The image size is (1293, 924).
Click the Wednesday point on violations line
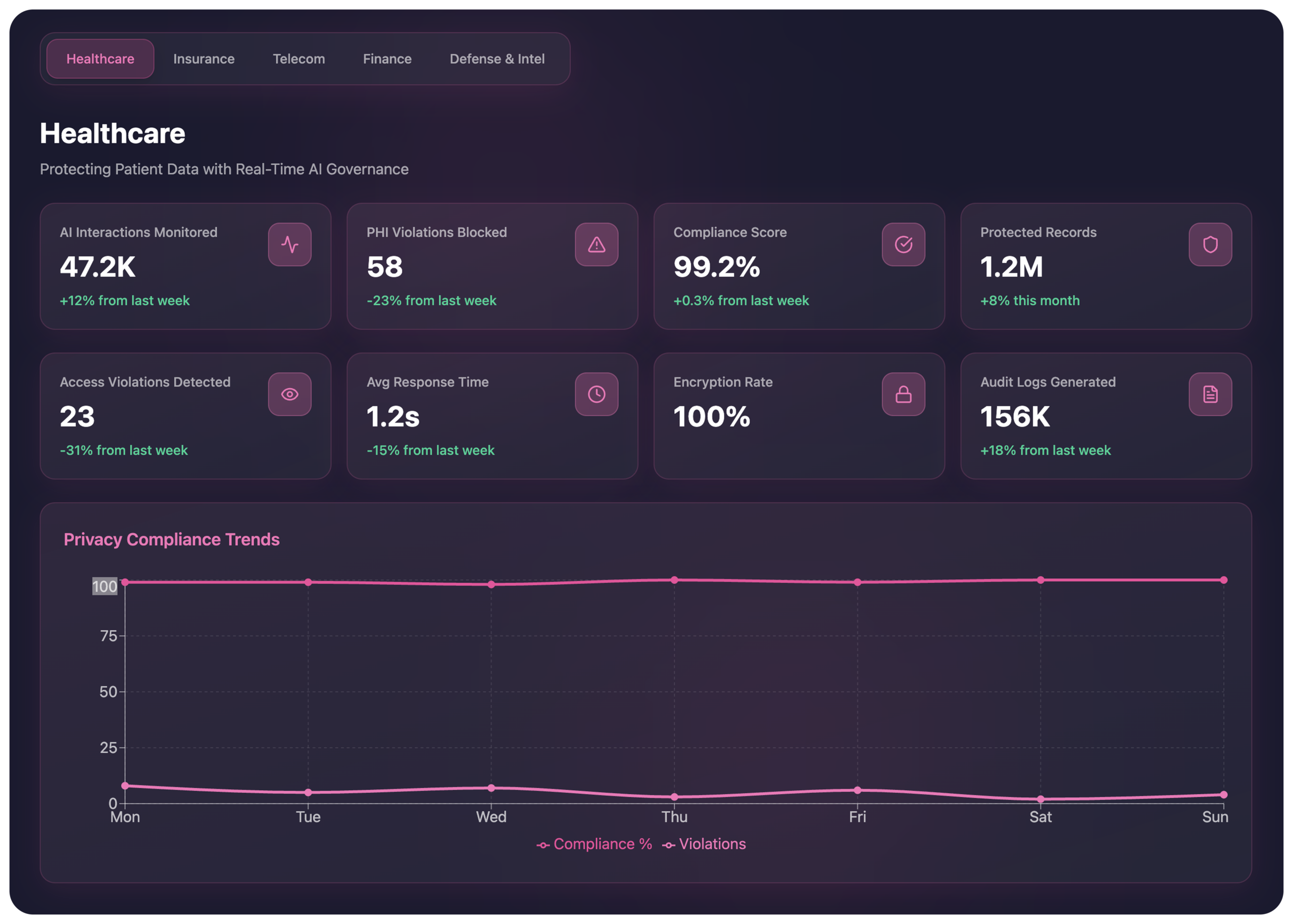(x=491, y=788)
